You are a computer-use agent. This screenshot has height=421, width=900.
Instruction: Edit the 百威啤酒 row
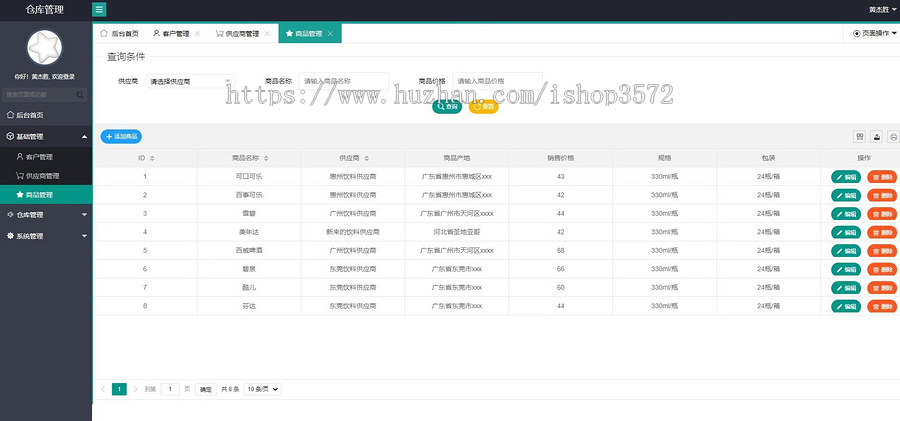[846, 251]
